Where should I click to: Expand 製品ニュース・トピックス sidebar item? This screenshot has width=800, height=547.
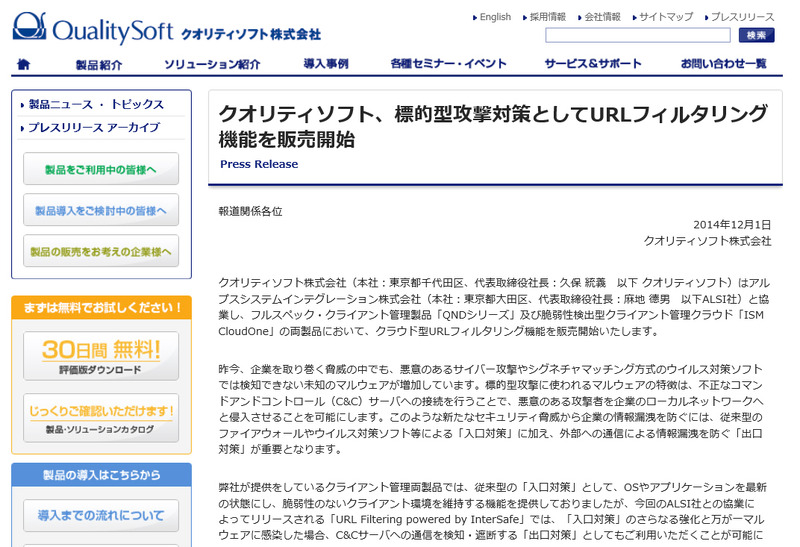click(x=96, y=104)
